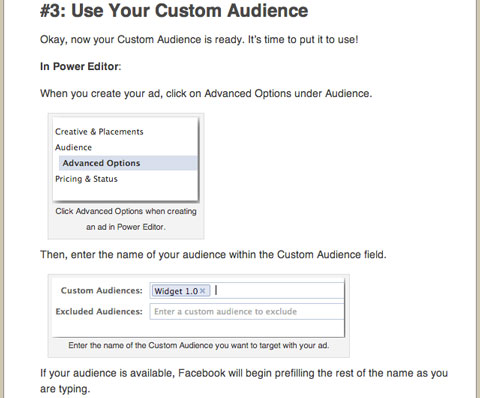Click the '#3: Use Your Custom Audience' heading
This screenshot has height=398, width=480.
(x=174, y=11)
